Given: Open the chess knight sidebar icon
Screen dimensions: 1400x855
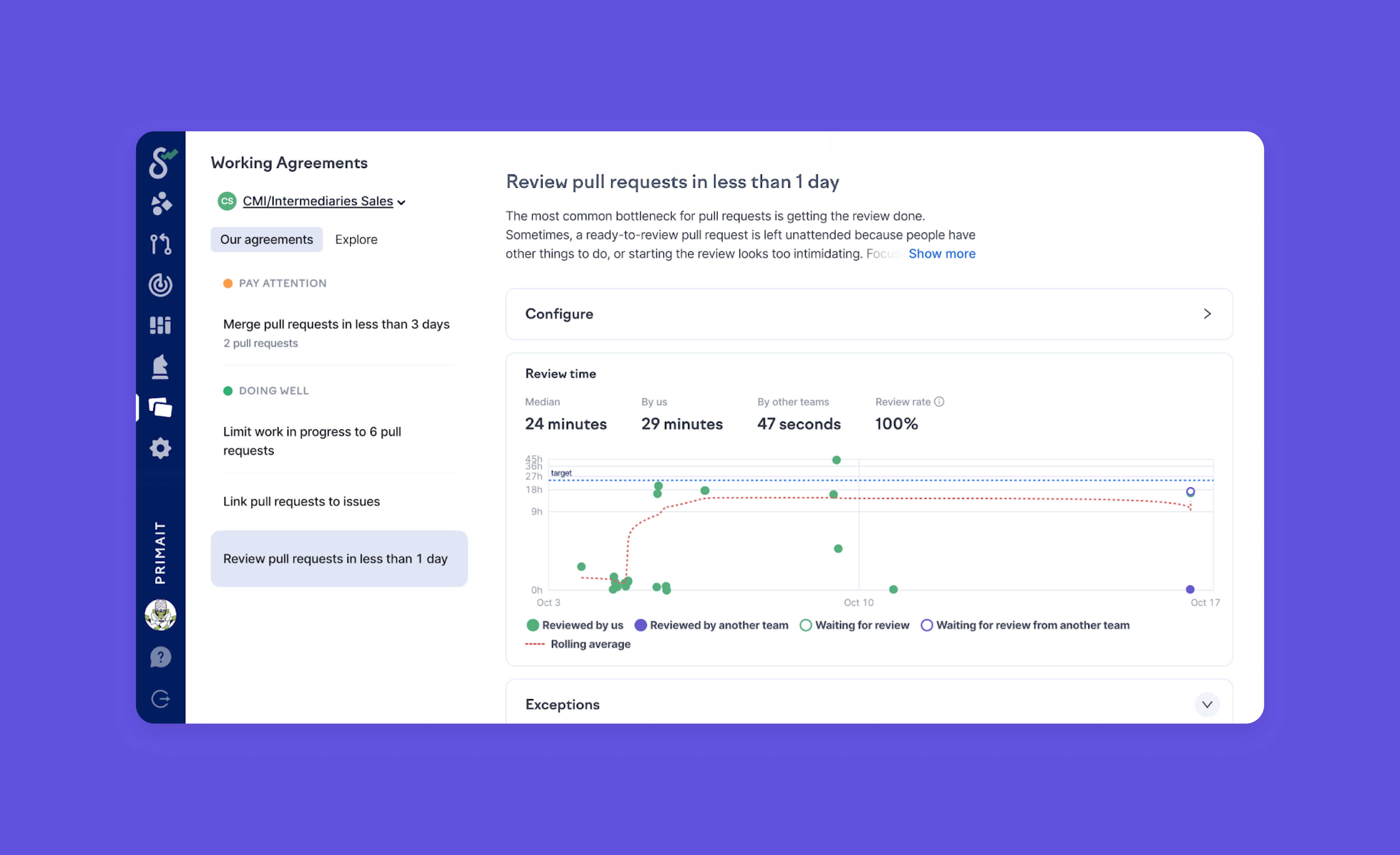Looking at the screenshot, I should coord(161,367).
